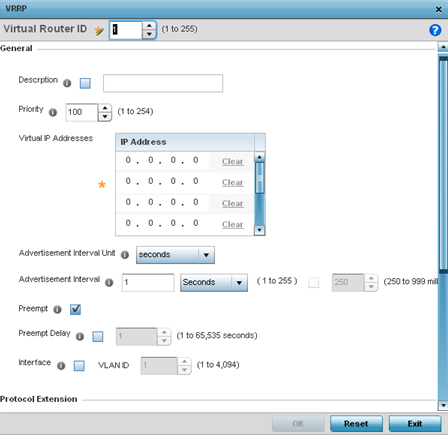The image size is (448, 437).
Task: Click the Description text input field
Action: point(163,83)
